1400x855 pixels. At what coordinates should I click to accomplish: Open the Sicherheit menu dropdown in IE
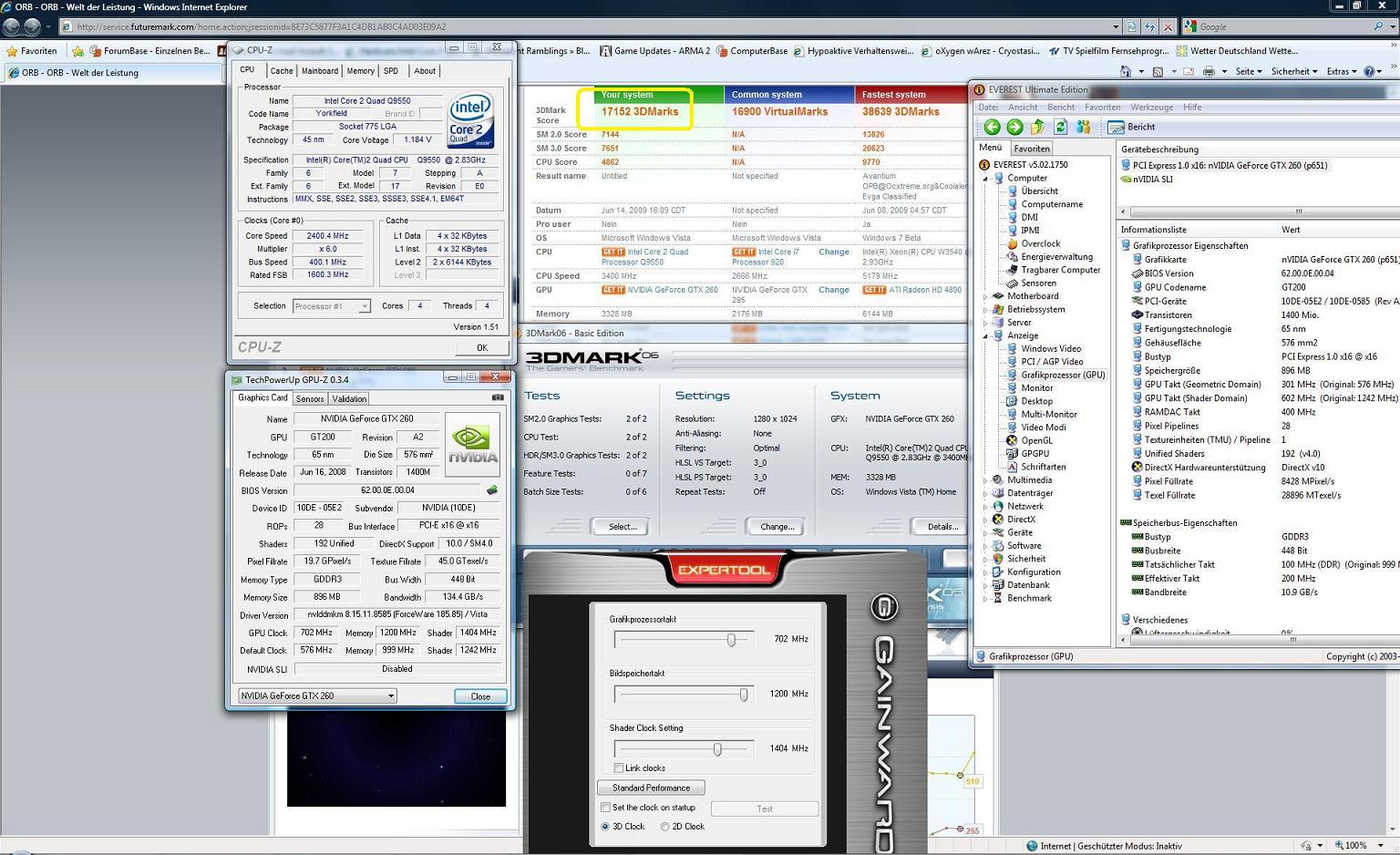click(x=1294, y=71)
